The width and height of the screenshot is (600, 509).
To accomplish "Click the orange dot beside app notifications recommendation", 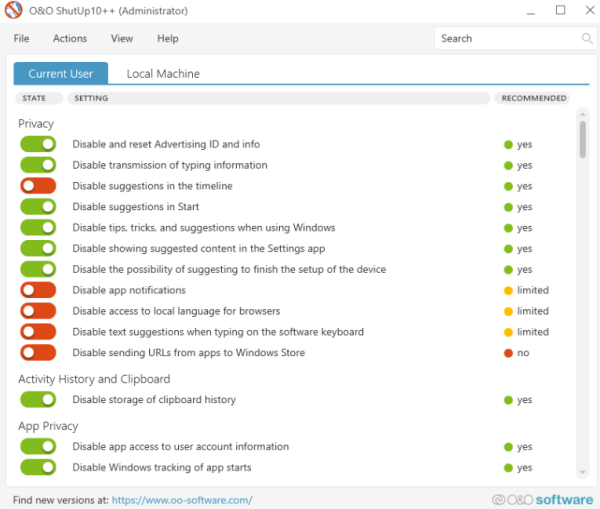I will (508, 290).
